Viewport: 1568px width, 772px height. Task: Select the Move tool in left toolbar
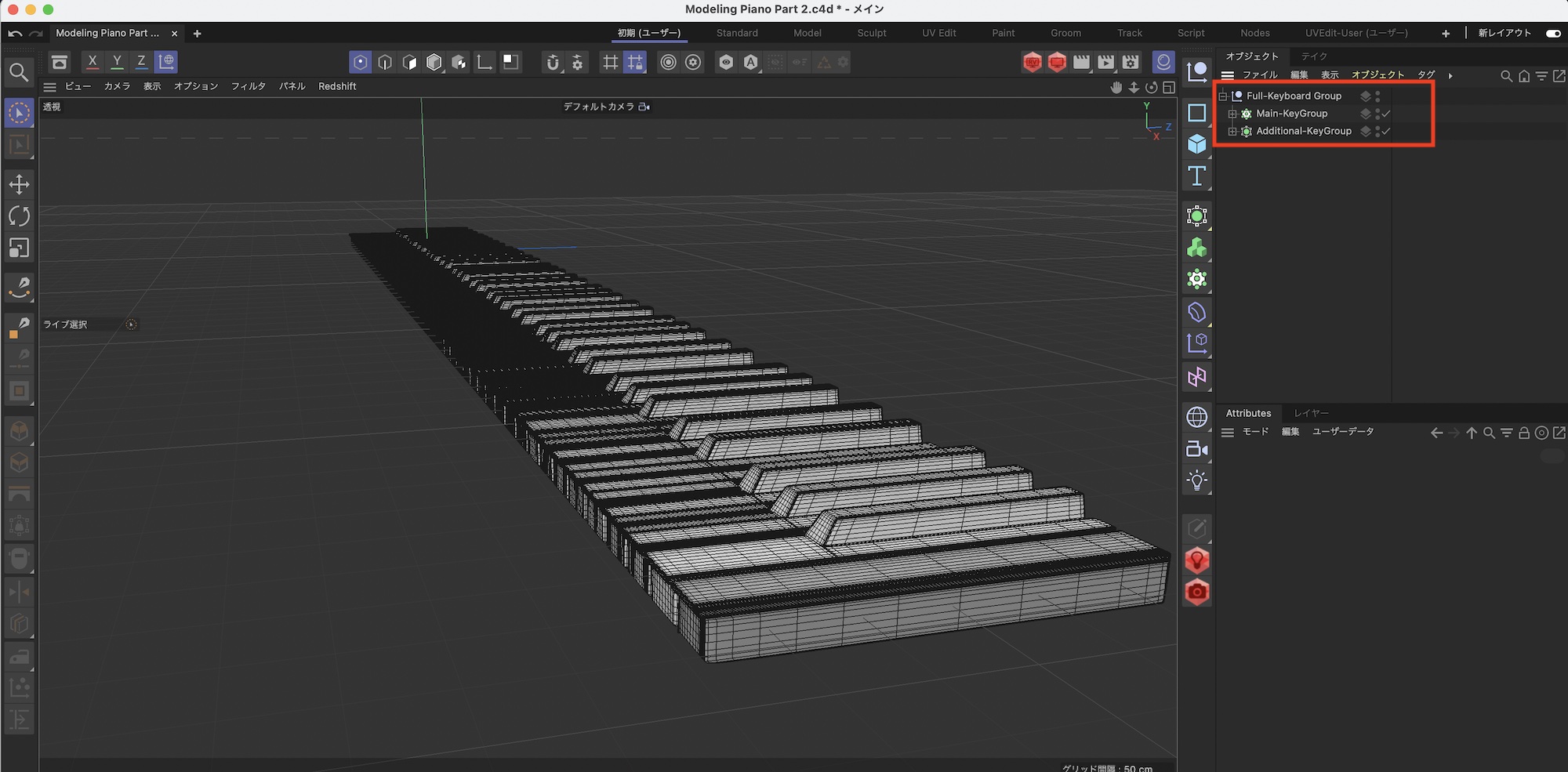(19, 184)
